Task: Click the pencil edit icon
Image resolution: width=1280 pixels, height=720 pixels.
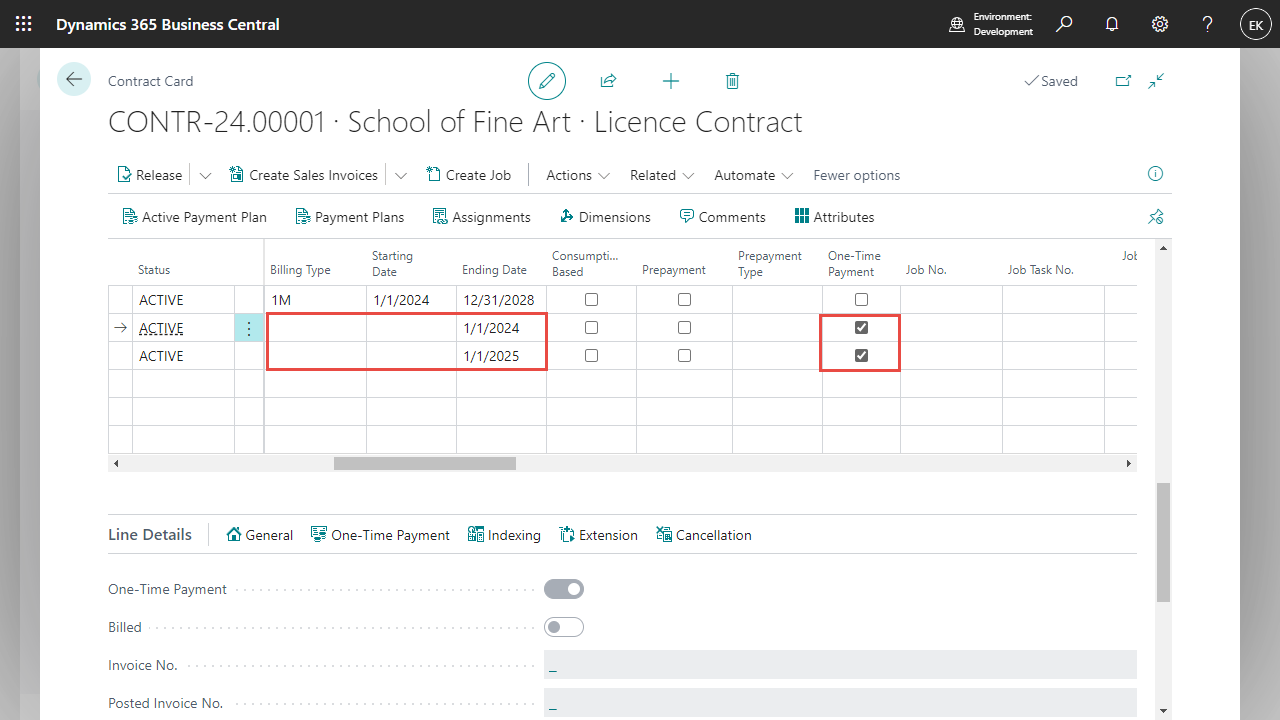Action: click(x=547, y=81)
